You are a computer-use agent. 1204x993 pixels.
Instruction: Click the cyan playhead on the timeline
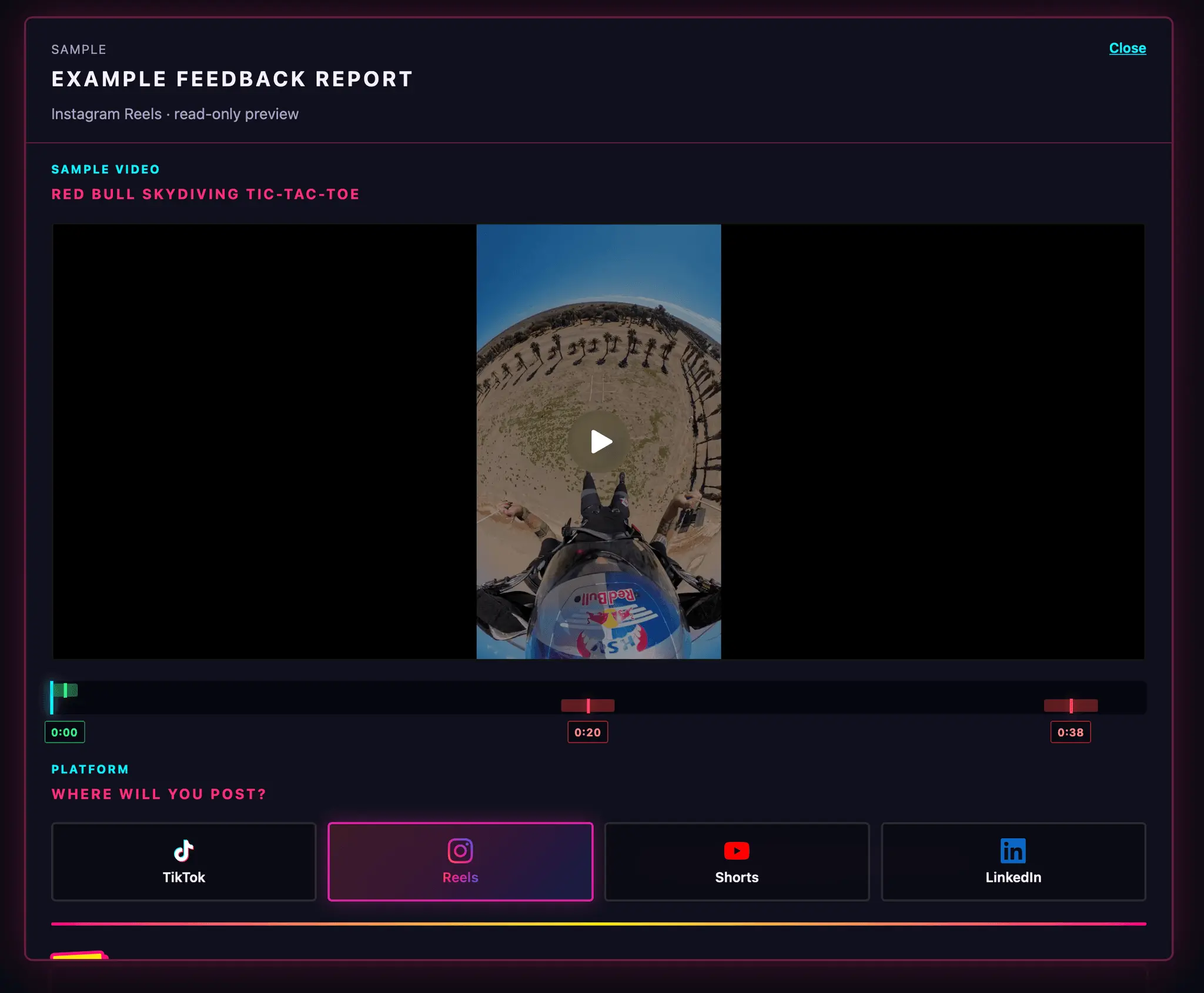point(52,698)
